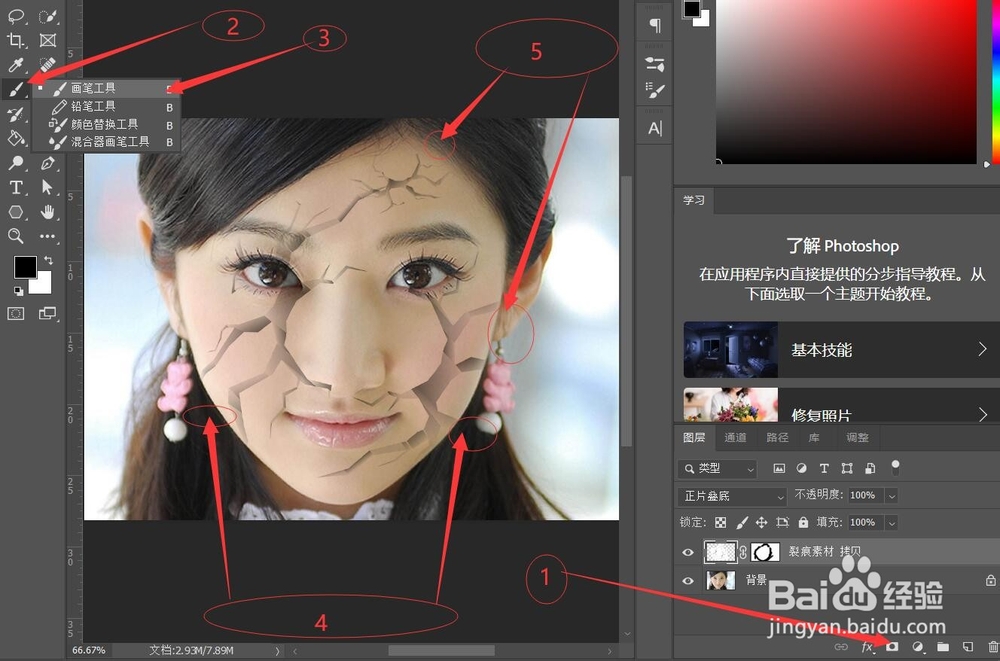Screen dimensions: 1000x661
Task: Create a new layer with the new layer icon
Action: [x=967, y=645]
